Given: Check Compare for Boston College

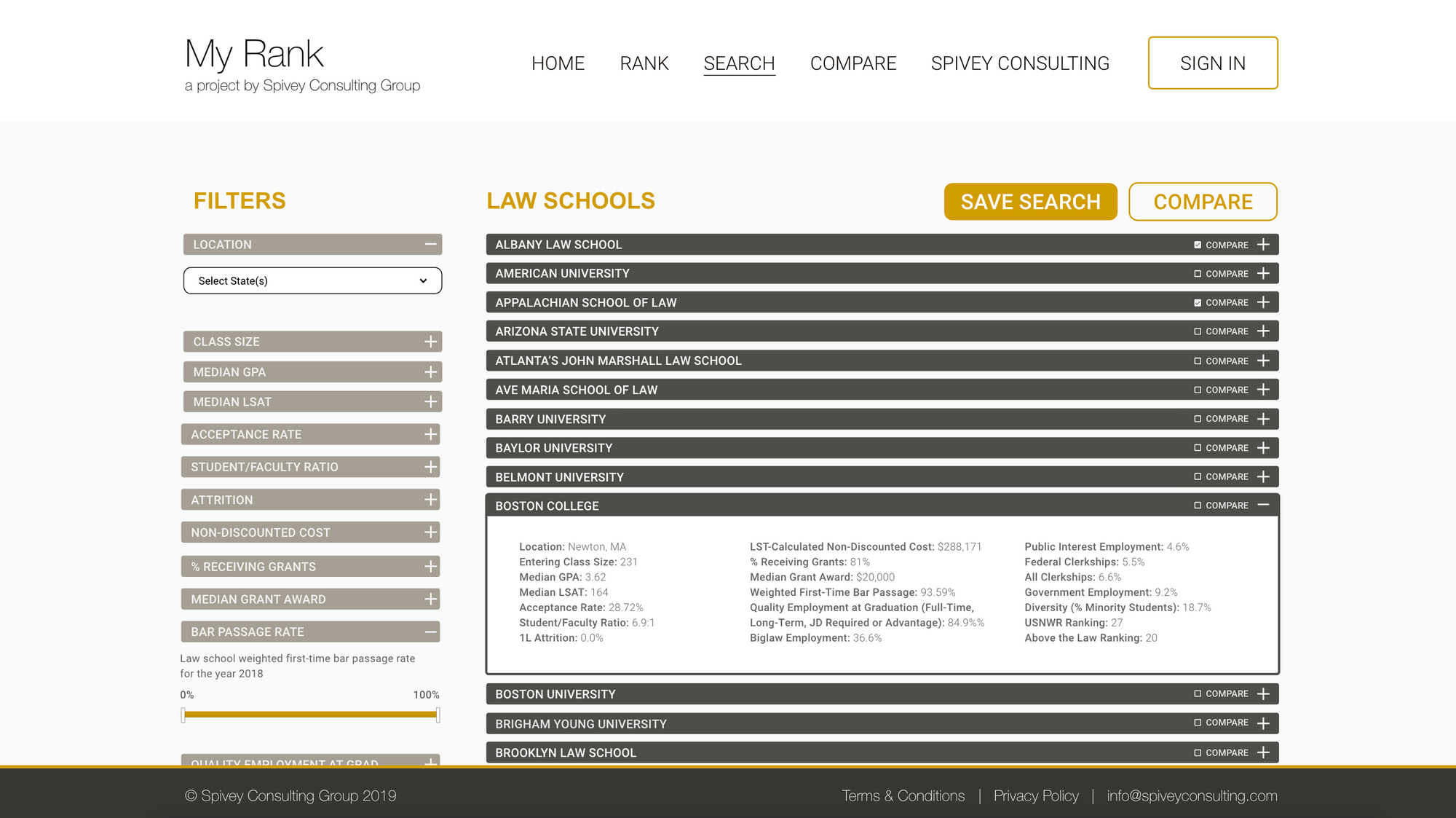Looking at the screenshot, I should 1198,506.
